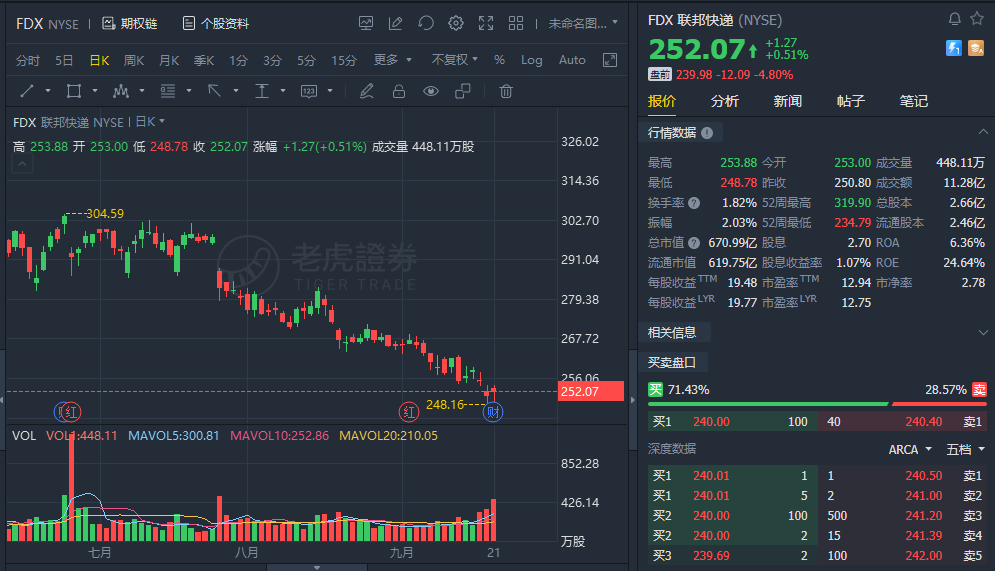Image resolution: width=995 pixels, height=571 pixels.
Task: Open the ARCA exchange dropdown
Action: pos(909,449)
